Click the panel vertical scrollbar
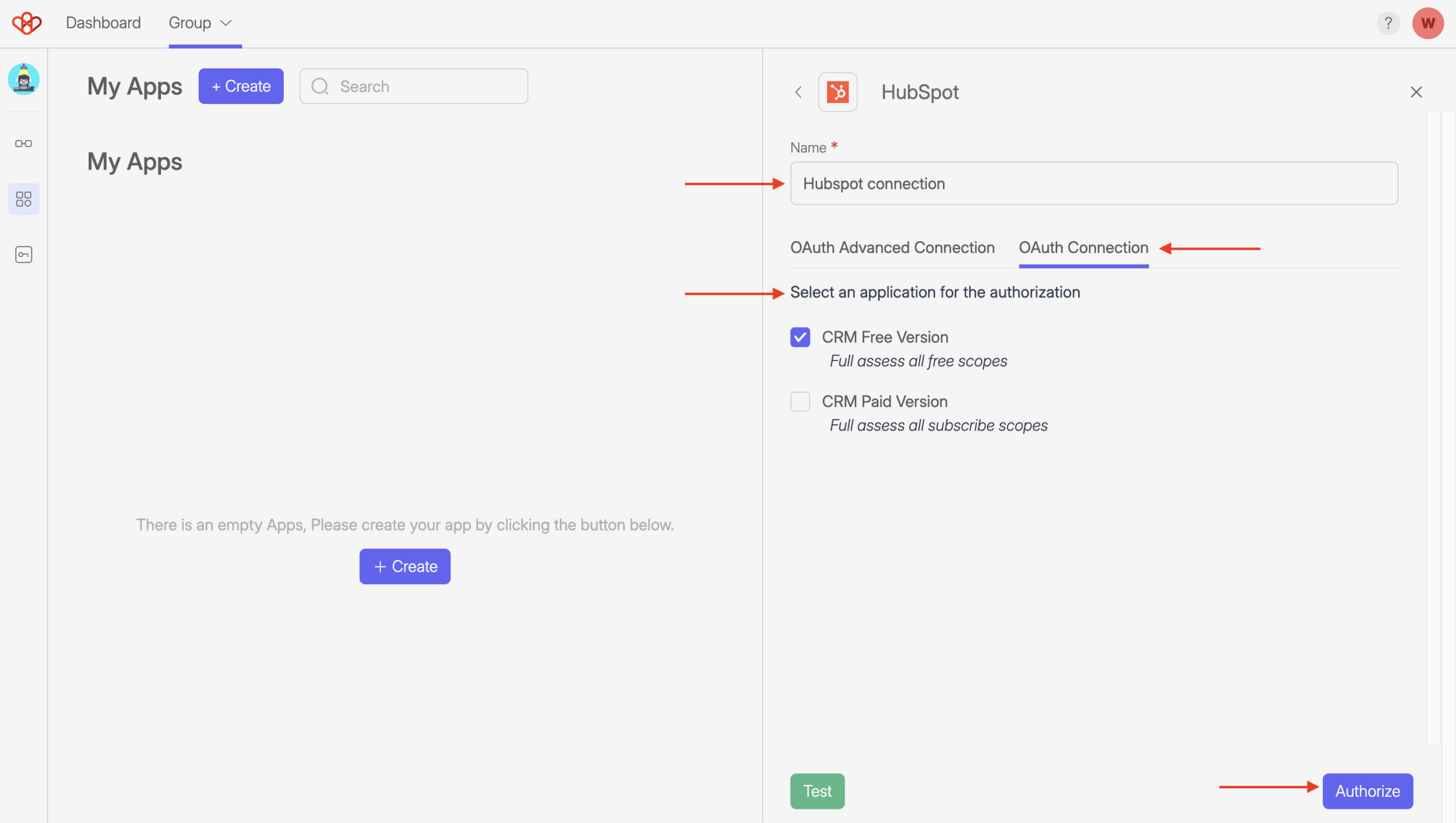 point(1434,427)
